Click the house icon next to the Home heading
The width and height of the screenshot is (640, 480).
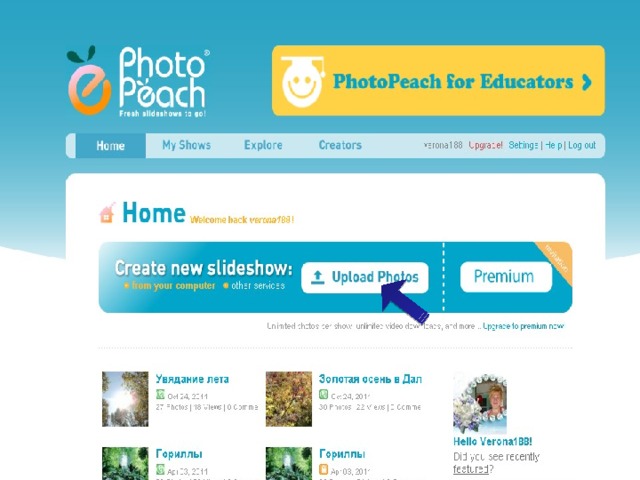[107, 213]
